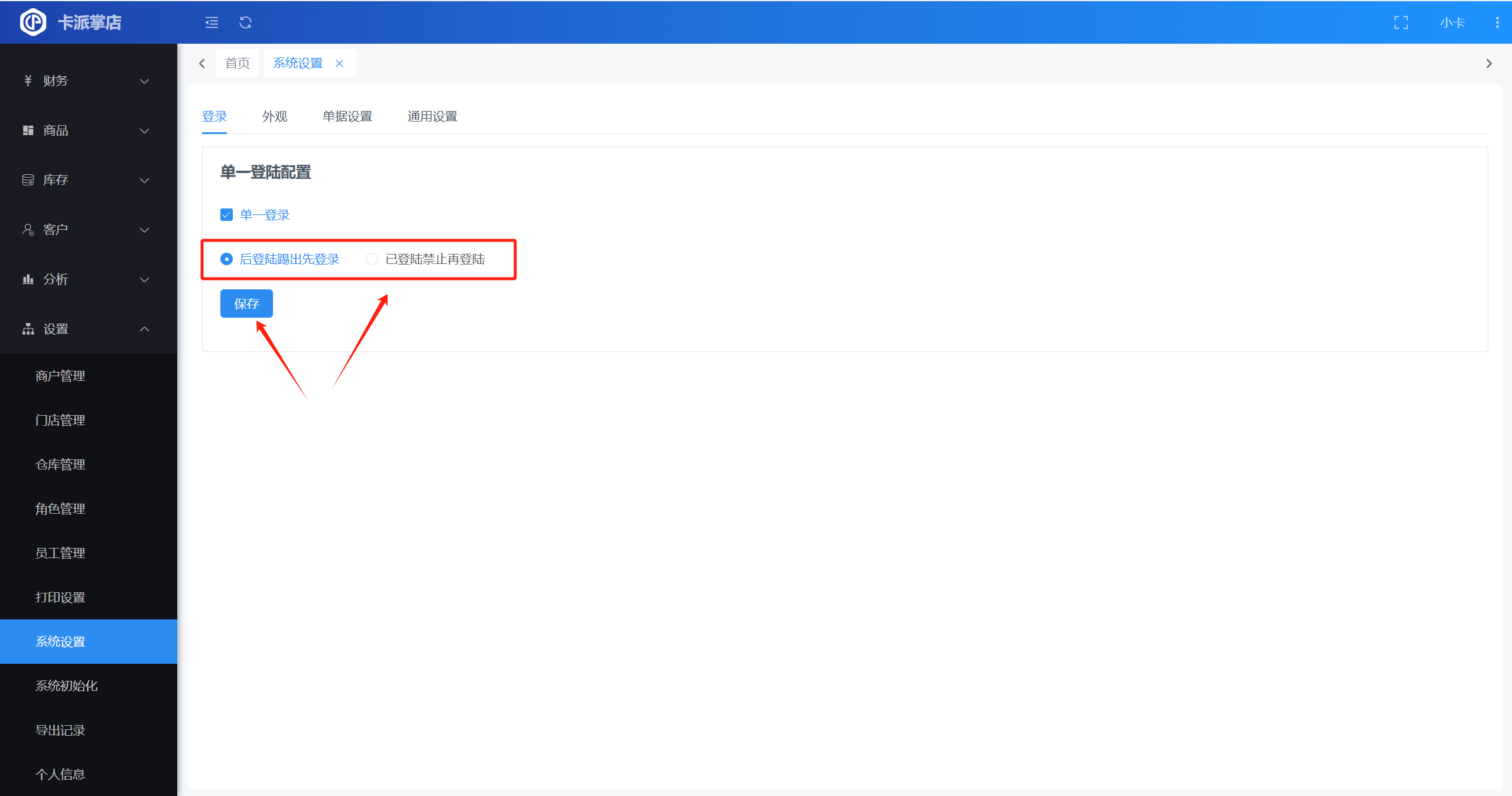This screenshot has width=1512, height=796.
Task: Open the 通用设置 tab
Action: point(432,116)
